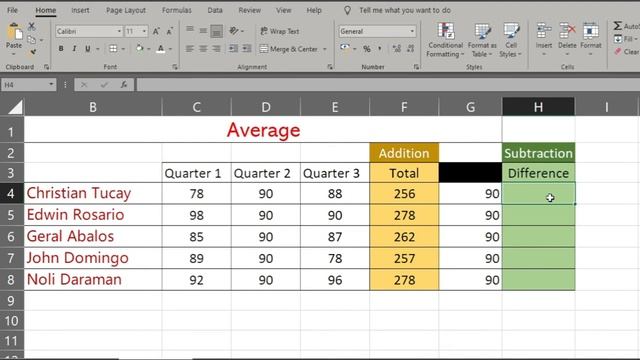640x360 pixels.
Task: Toggle Bold formatting
Action: [61, 49]
